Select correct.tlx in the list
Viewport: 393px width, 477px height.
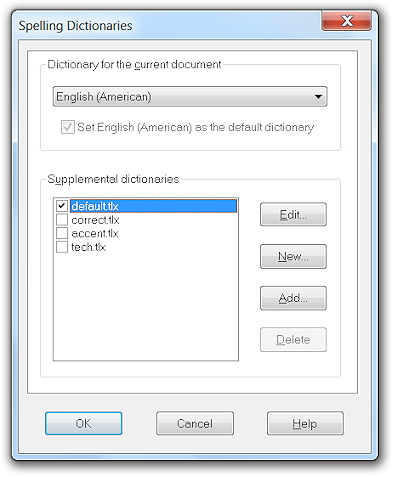coord(95,220)
